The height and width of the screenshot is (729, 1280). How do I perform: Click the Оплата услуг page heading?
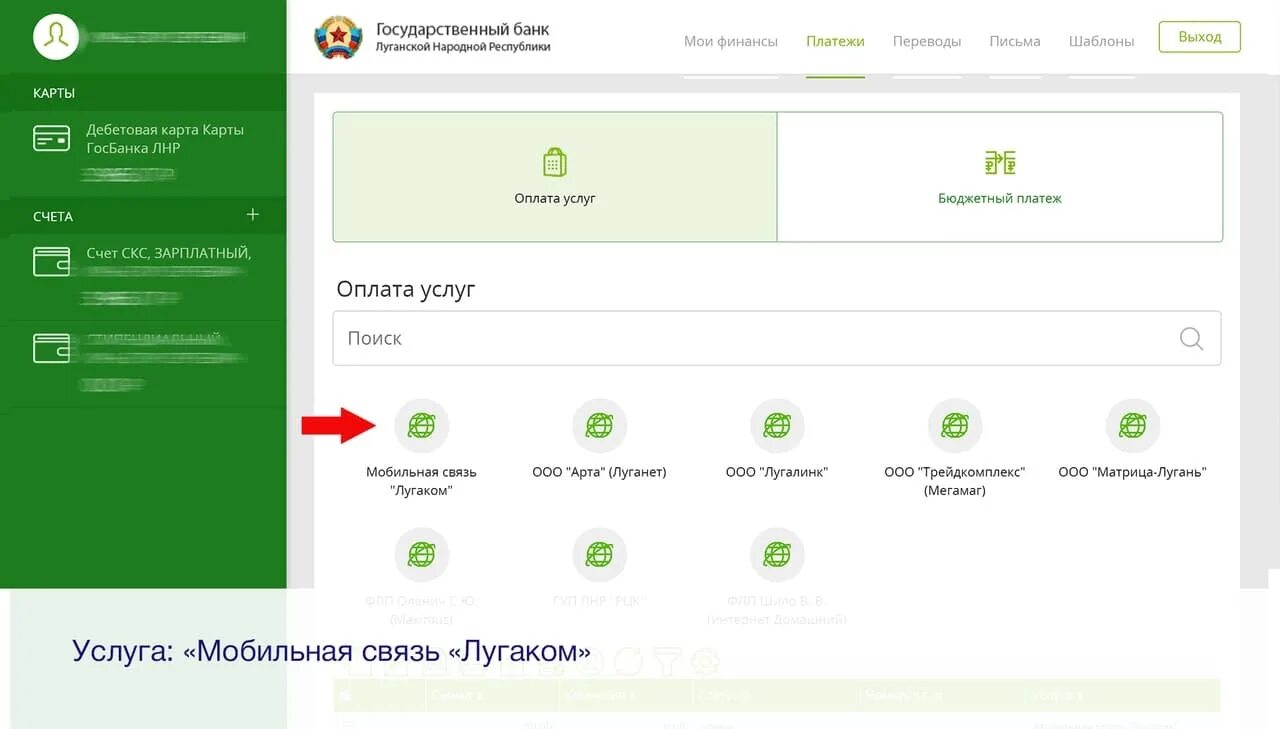point(406,289)
